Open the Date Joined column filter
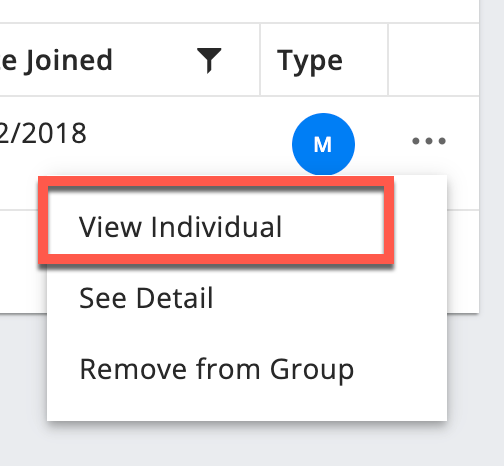 (209, 60)
